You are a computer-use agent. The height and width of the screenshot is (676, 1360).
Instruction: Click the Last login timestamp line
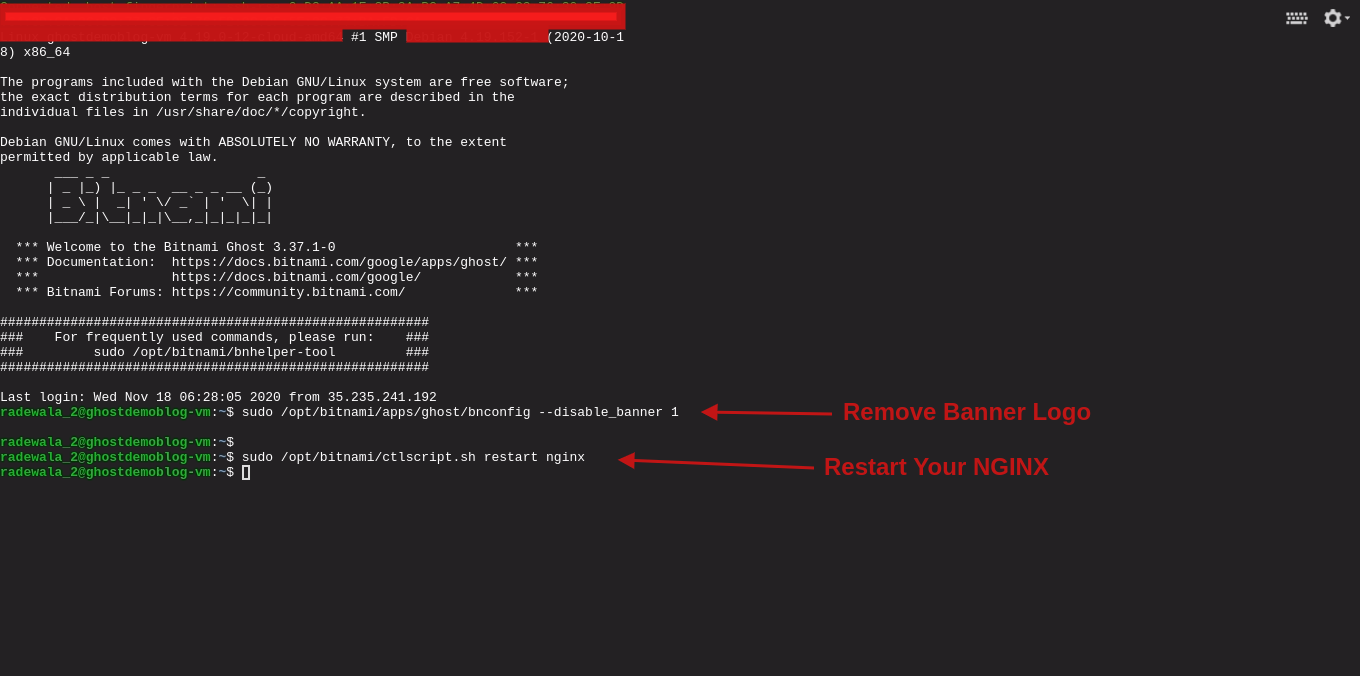coord(217,396)
